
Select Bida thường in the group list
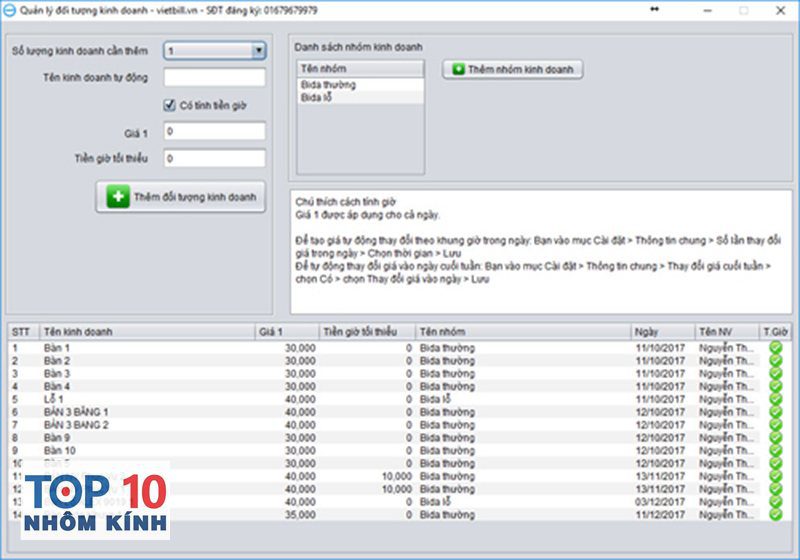[328, 85]
